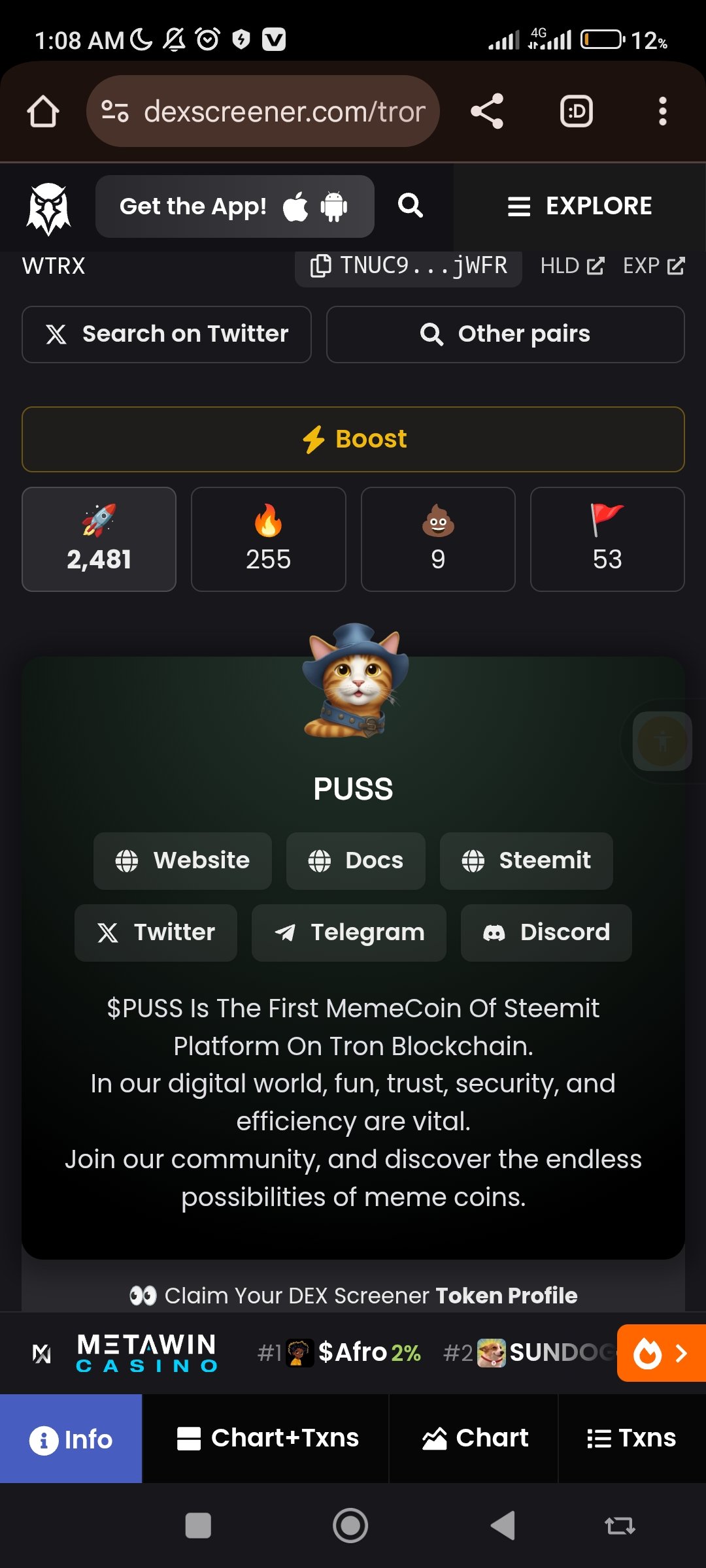Screen dimensions: 706x1568
Task: Switch to the Chart+Txns tab
Action: click(x=266, y=1438)
